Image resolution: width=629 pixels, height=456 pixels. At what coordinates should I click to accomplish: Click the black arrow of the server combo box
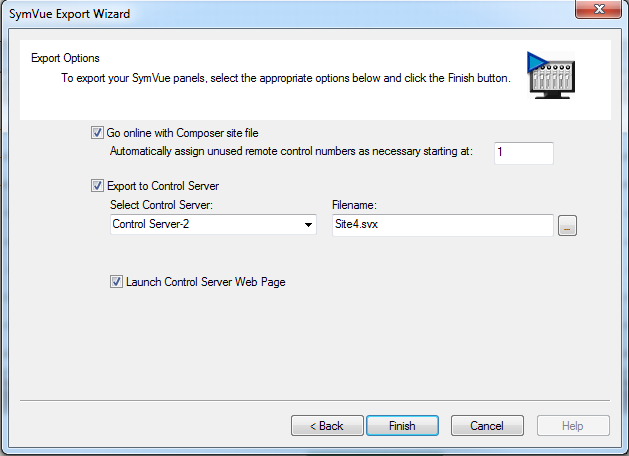coord(308,225)
